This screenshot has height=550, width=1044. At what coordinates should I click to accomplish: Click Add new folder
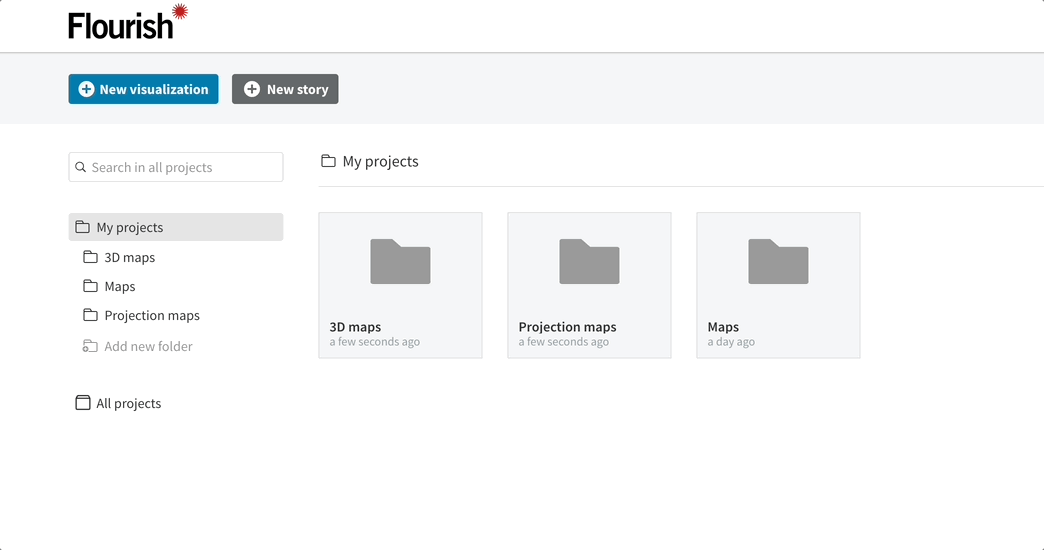pos(148,346)
